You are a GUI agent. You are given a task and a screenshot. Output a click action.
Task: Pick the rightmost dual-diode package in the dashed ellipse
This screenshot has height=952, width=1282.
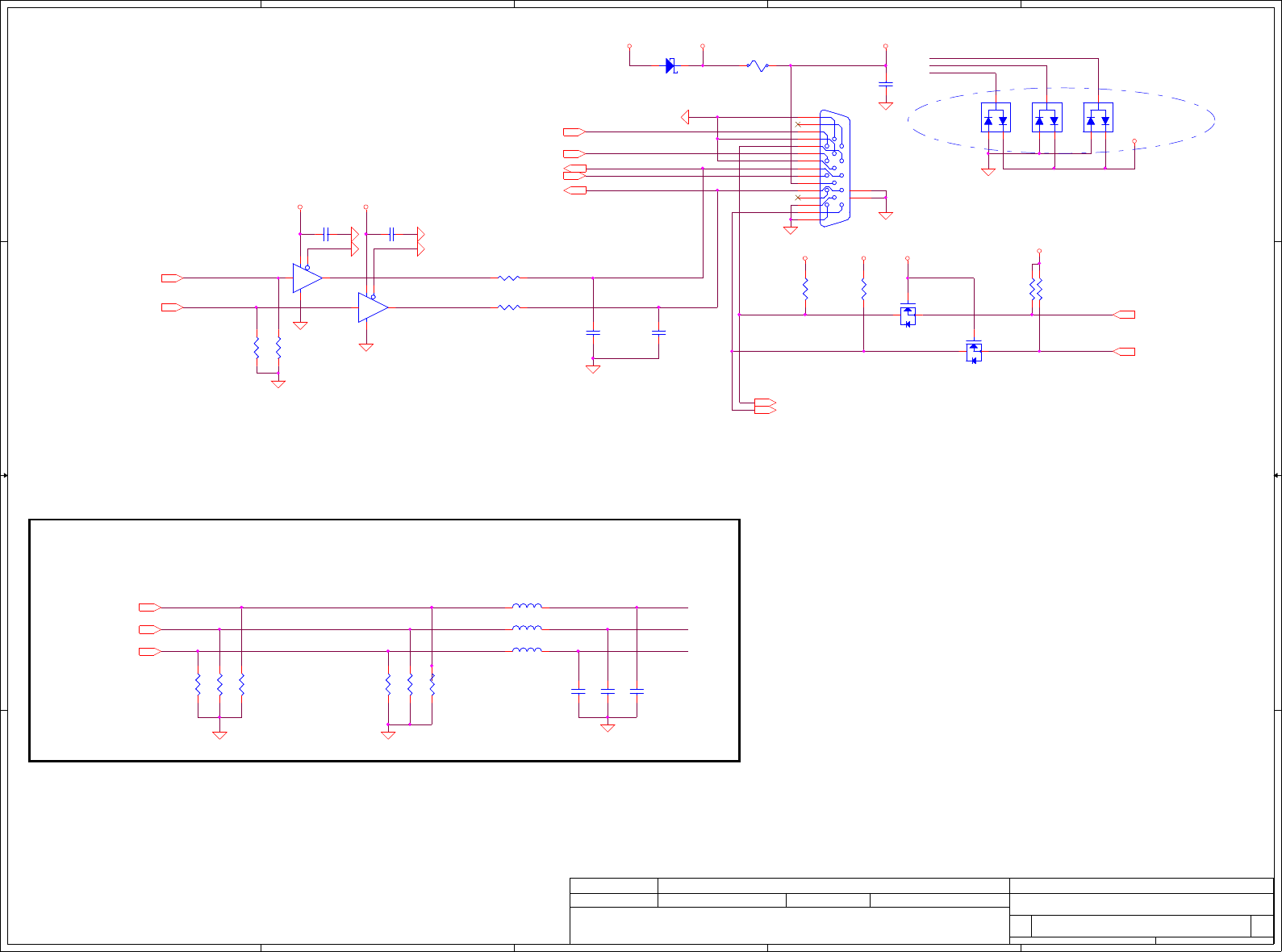(x=1098, y=118)
